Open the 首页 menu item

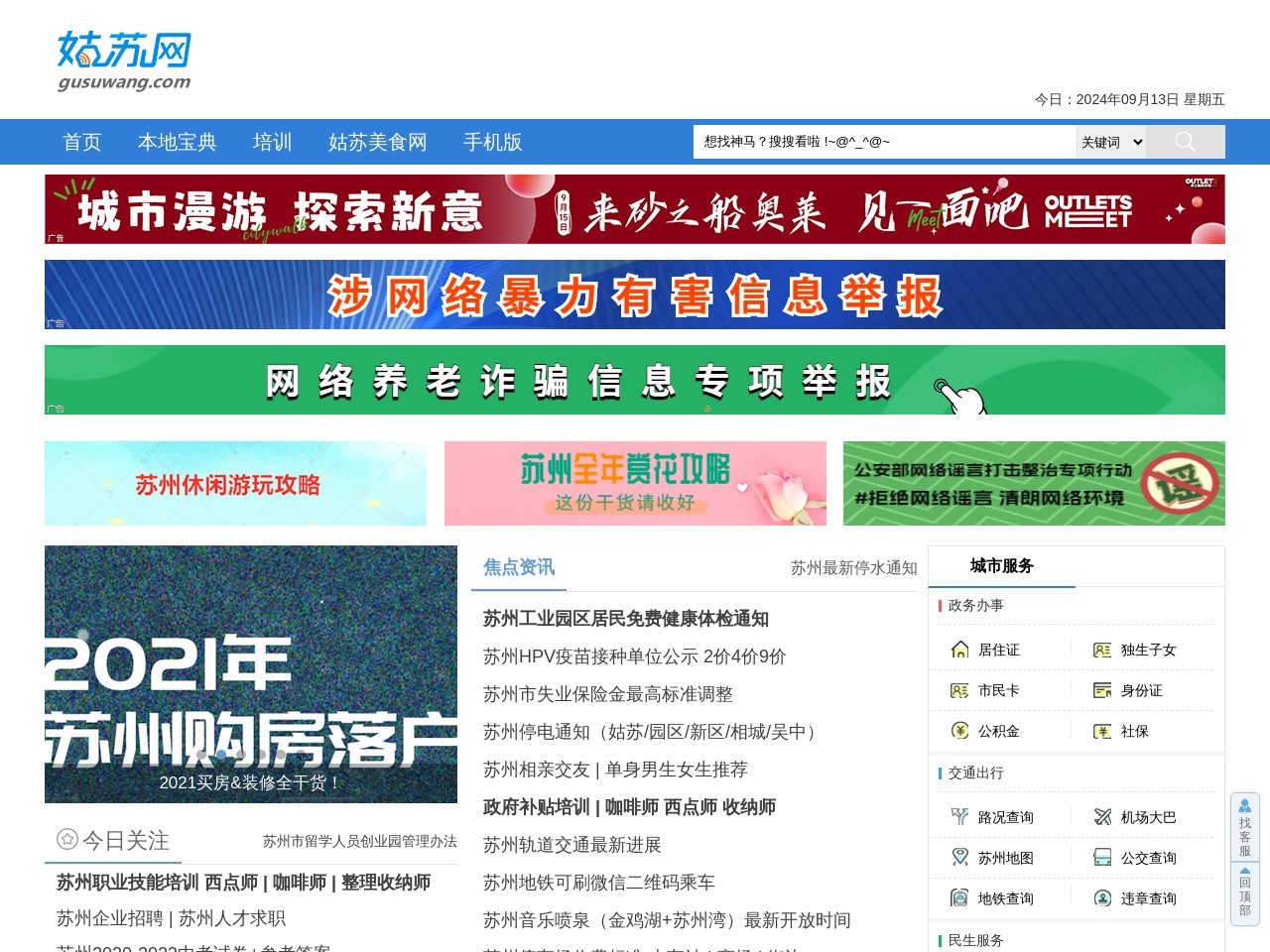point(81,142)
